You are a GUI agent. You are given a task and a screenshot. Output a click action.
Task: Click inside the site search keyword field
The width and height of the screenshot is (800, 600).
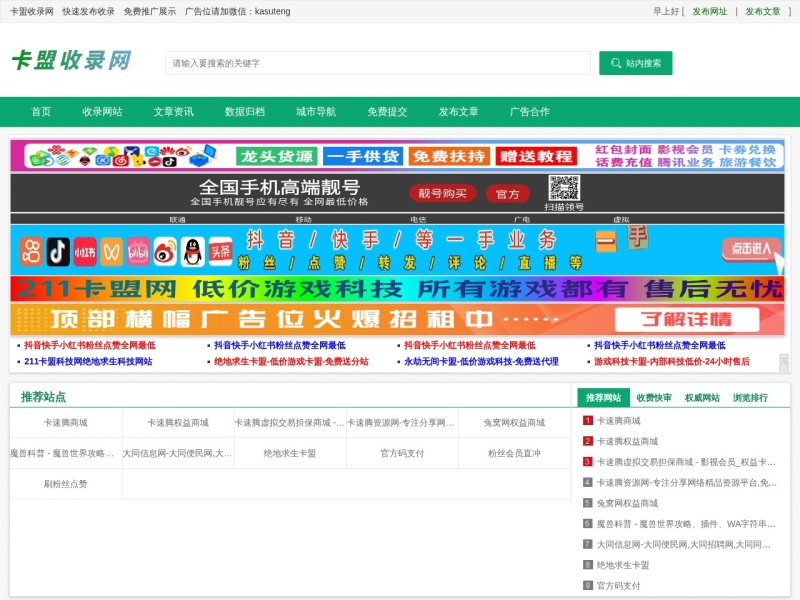[x=378, y=63]
